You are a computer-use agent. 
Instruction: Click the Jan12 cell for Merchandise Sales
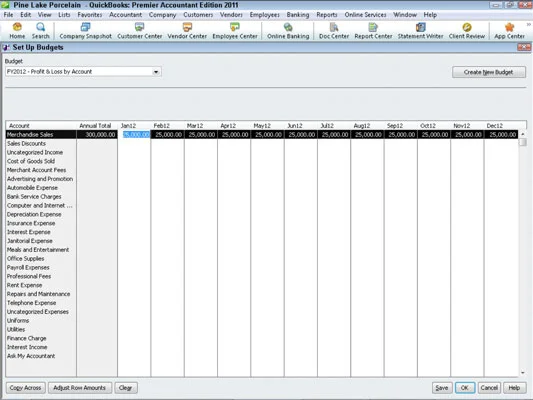tap(134, 135)
